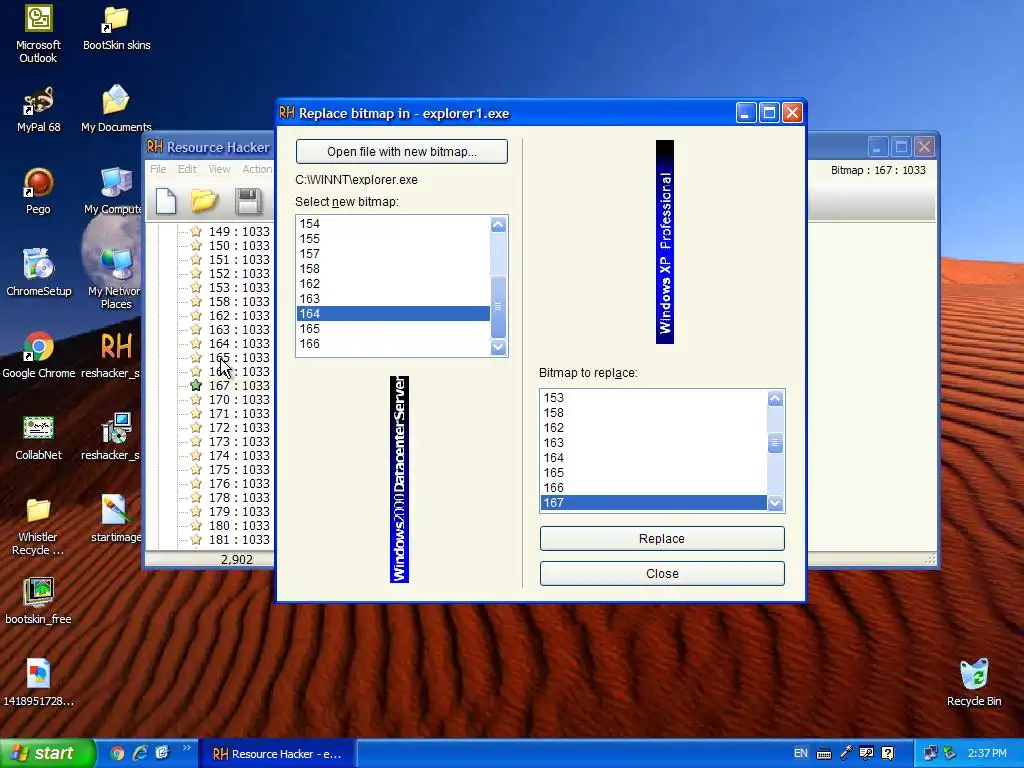Click Windows XP Professional bitmap preview
The width and height of the screenshot is (1024, 768).
(665, 242)
